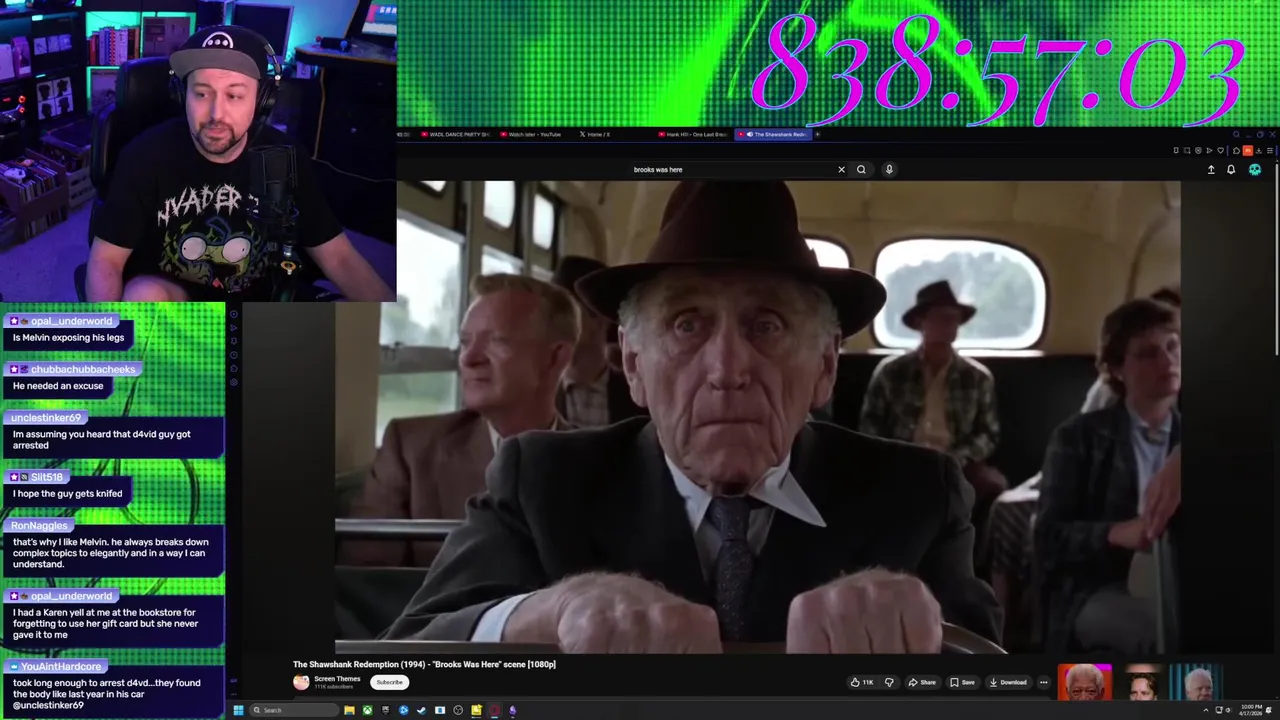Image resolution: width=1280 pixels, height=720 pixels.
Task: Open the middle recommended video thumbnail
Action: [1141, 682]
